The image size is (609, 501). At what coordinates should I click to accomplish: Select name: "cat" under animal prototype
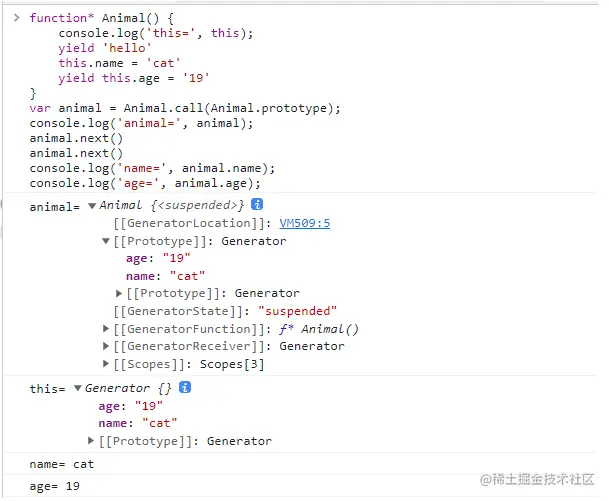tap(165, 276)
